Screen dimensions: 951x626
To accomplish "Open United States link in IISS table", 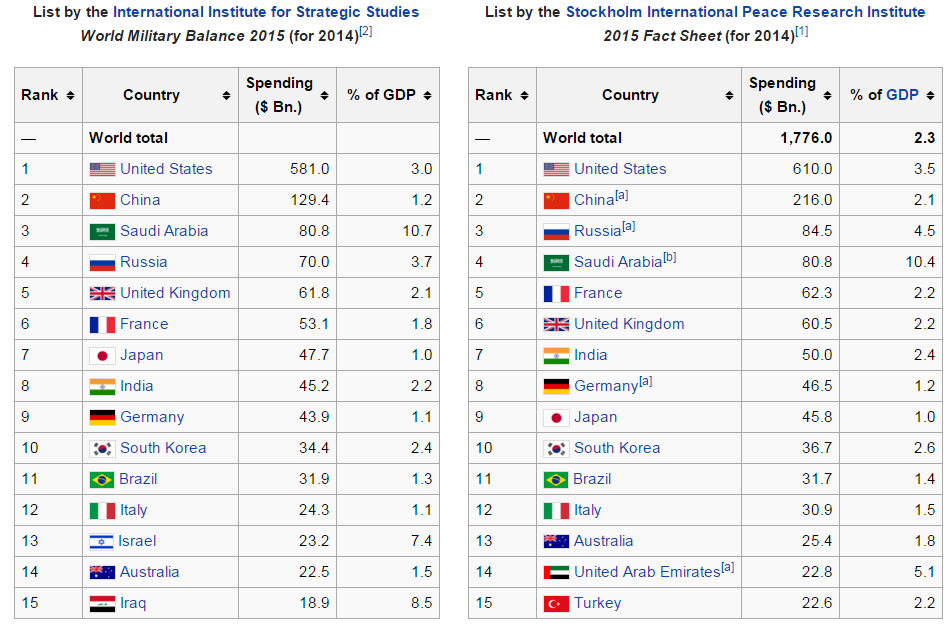I will coord(166,169).
